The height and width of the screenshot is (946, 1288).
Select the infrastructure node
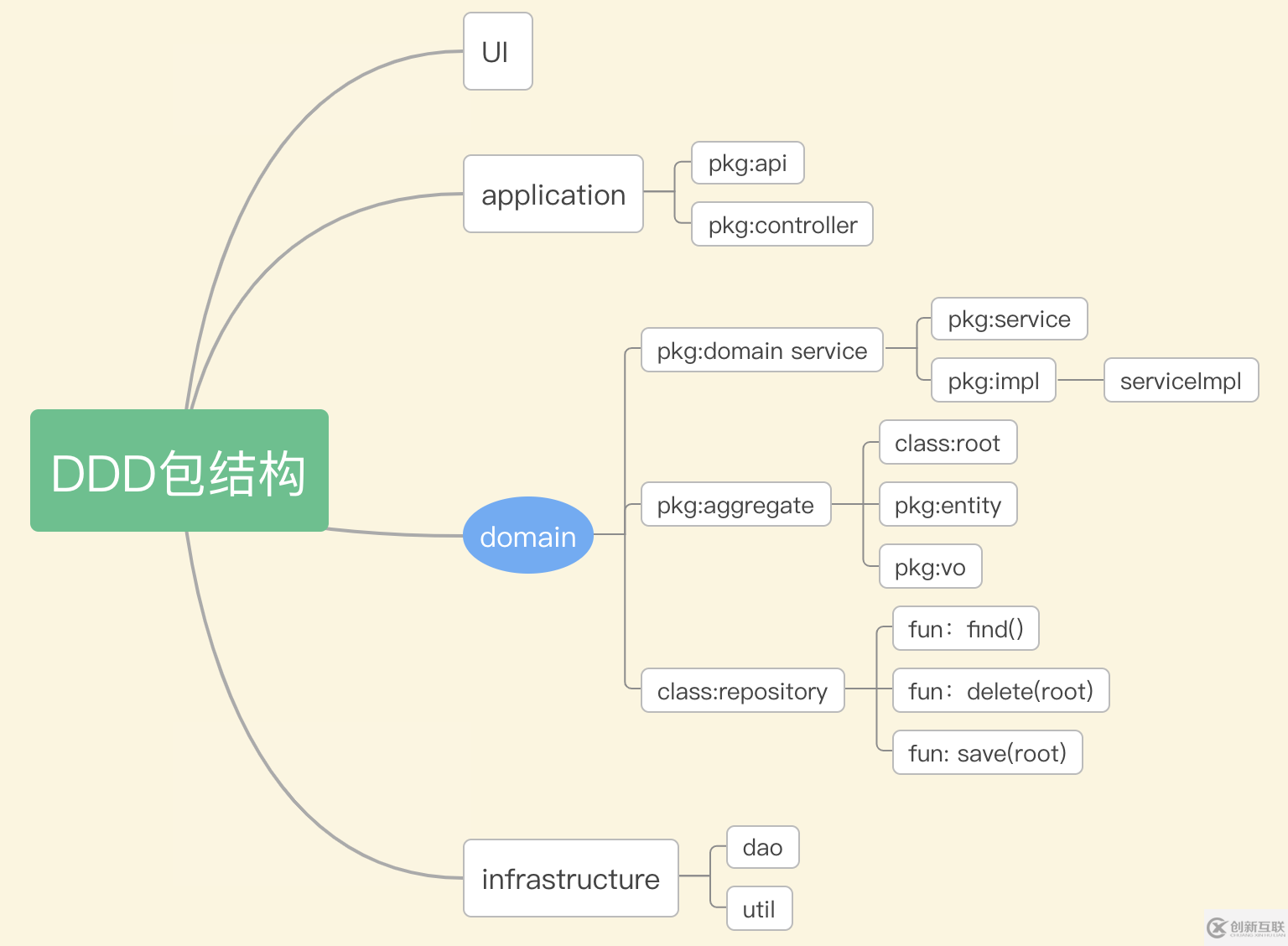pos(571,878)
